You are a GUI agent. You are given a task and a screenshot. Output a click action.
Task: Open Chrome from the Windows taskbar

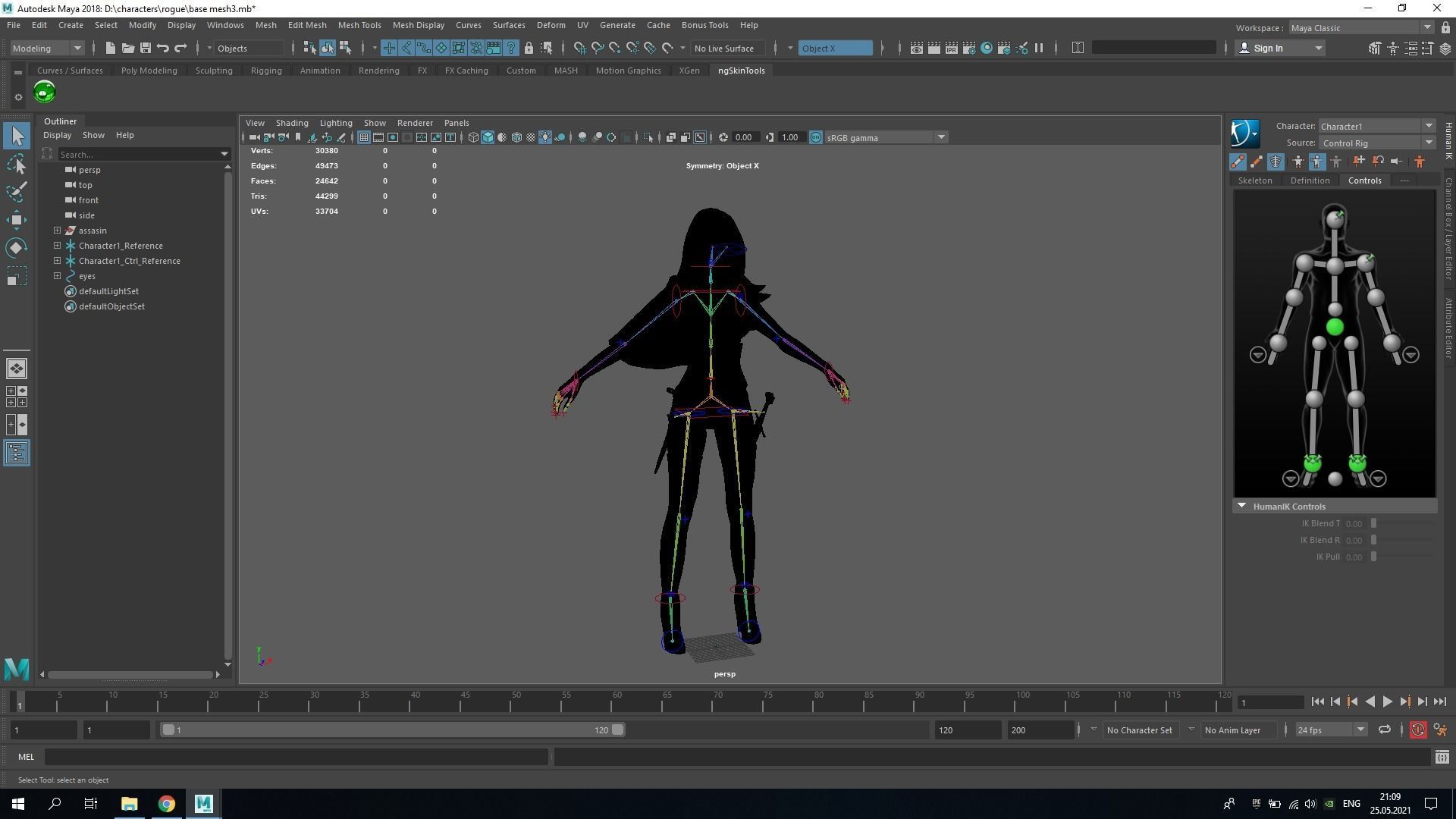point(166,804)
